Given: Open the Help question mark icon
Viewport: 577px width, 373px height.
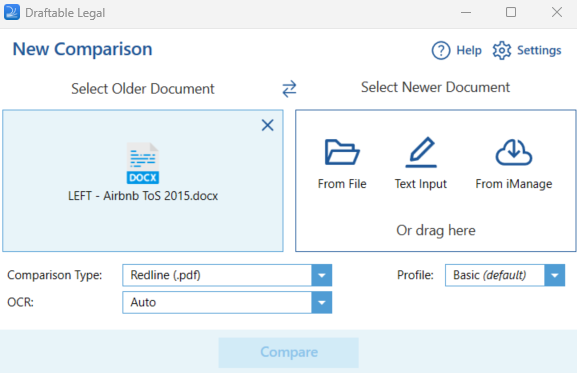Looking at the screenshot, I should (x=441, y=50).
